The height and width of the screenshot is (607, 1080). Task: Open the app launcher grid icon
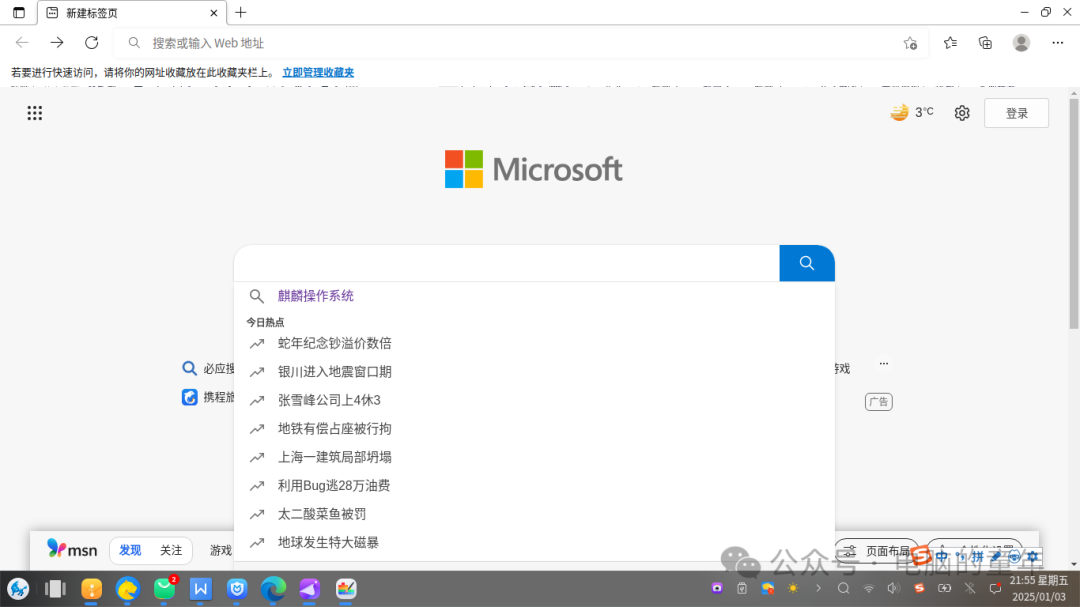pos(35,113)
